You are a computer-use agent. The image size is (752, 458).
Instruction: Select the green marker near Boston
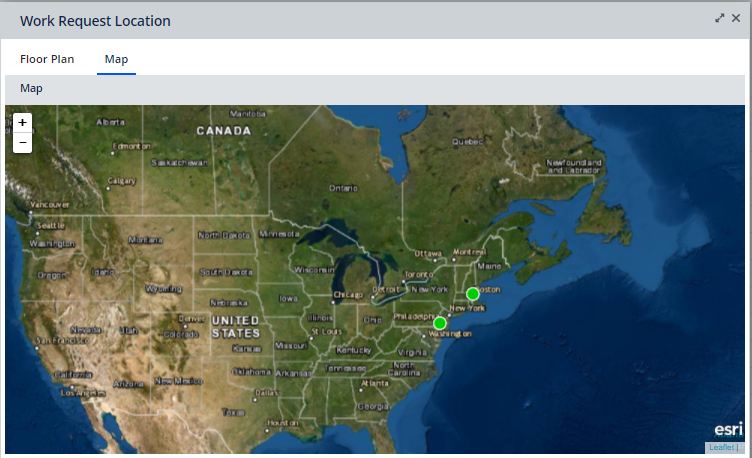[x=472, y=294]
